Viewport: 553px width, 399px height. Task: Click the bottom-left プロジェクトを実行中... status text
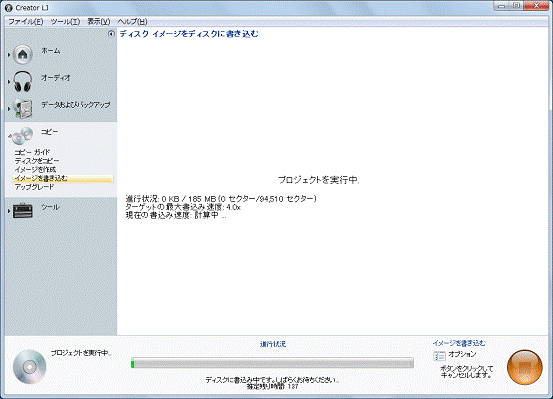click(x=81, y=353)
